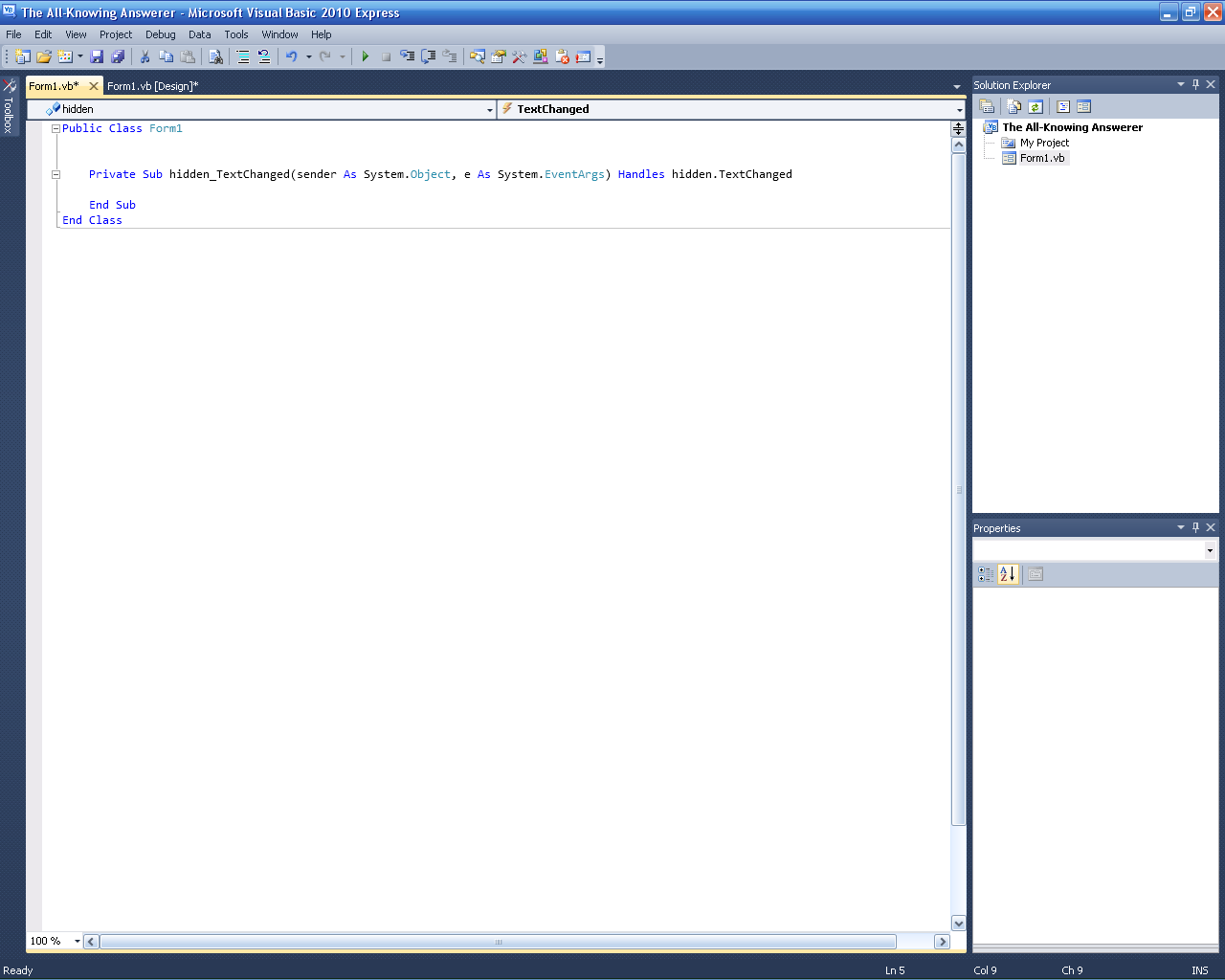Click the Undo arrow in toolbar
1225x980 pixels.
coord(291,57)
